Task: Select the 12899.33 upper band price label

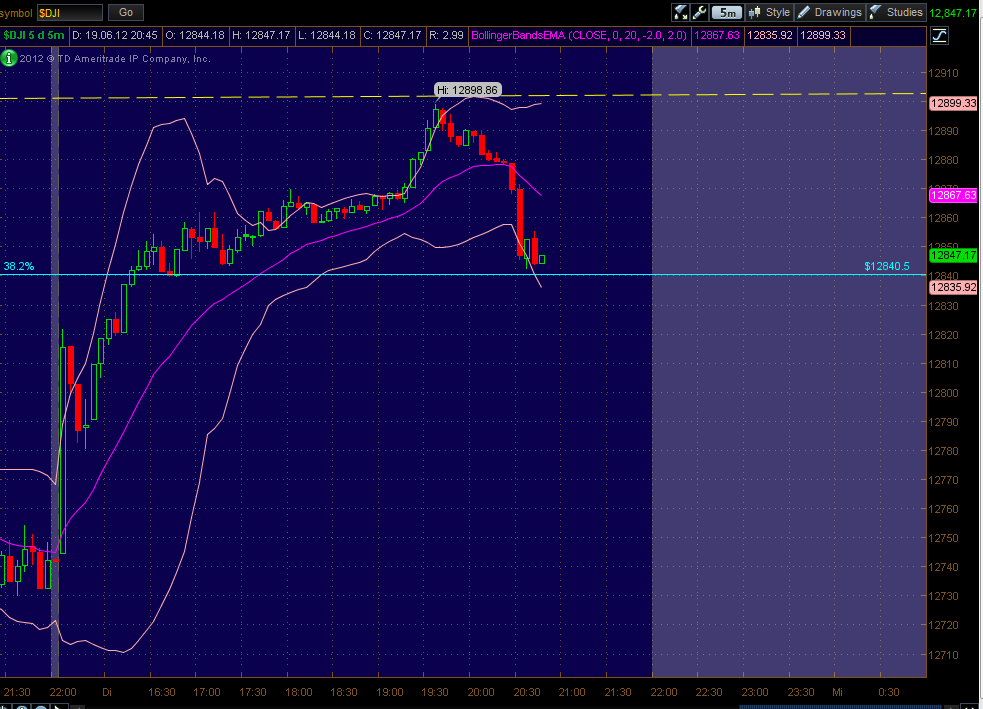Action: point(954,103)
